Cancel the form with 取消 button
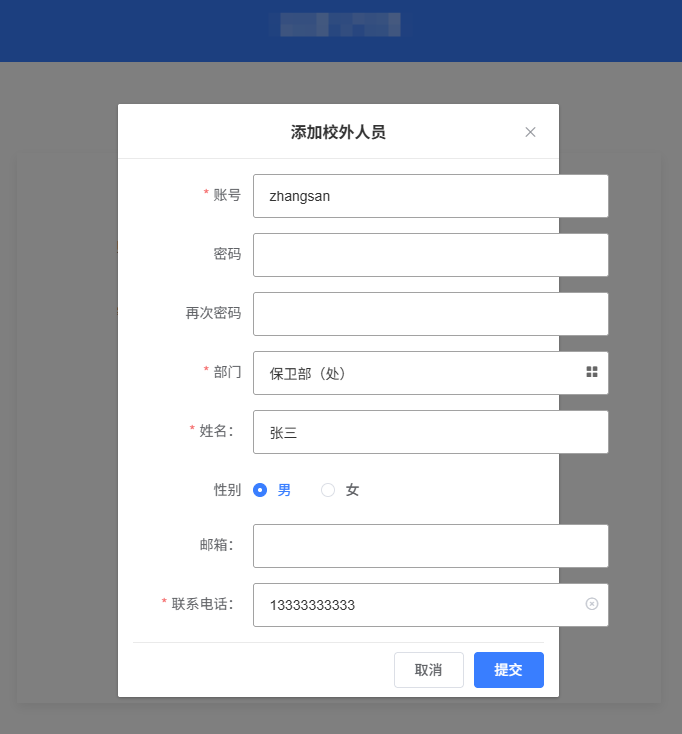Screen dimensions: 682x734 coord(429,670)
